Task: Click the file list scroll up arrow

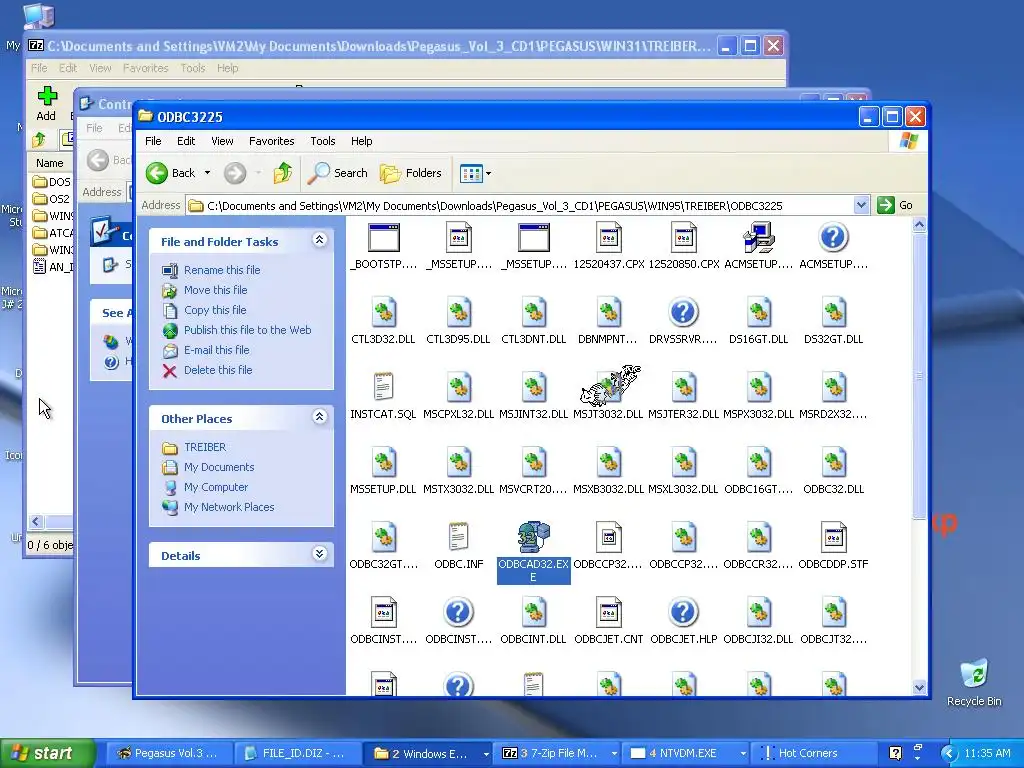Action: [x=919, y=225]
